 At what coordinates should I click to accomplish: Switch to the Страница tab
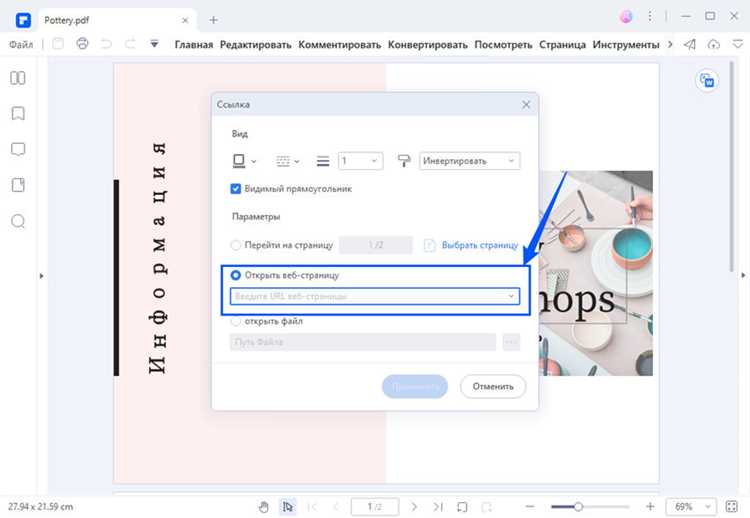[562, 44]
